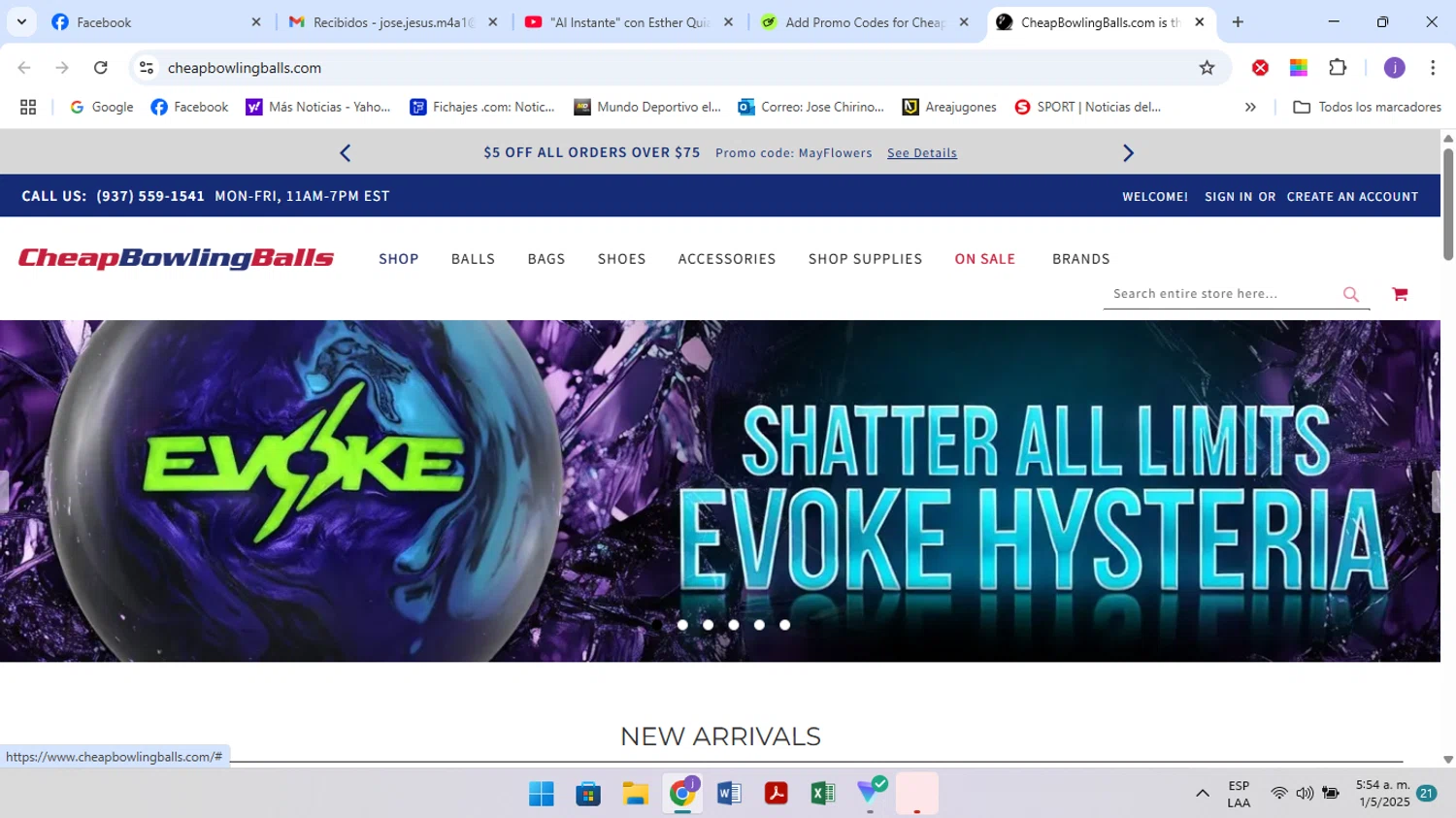Viewport: 1456px width, 818px height.
Task: Close the Gmail Recibidos tab
Action: 493,22
